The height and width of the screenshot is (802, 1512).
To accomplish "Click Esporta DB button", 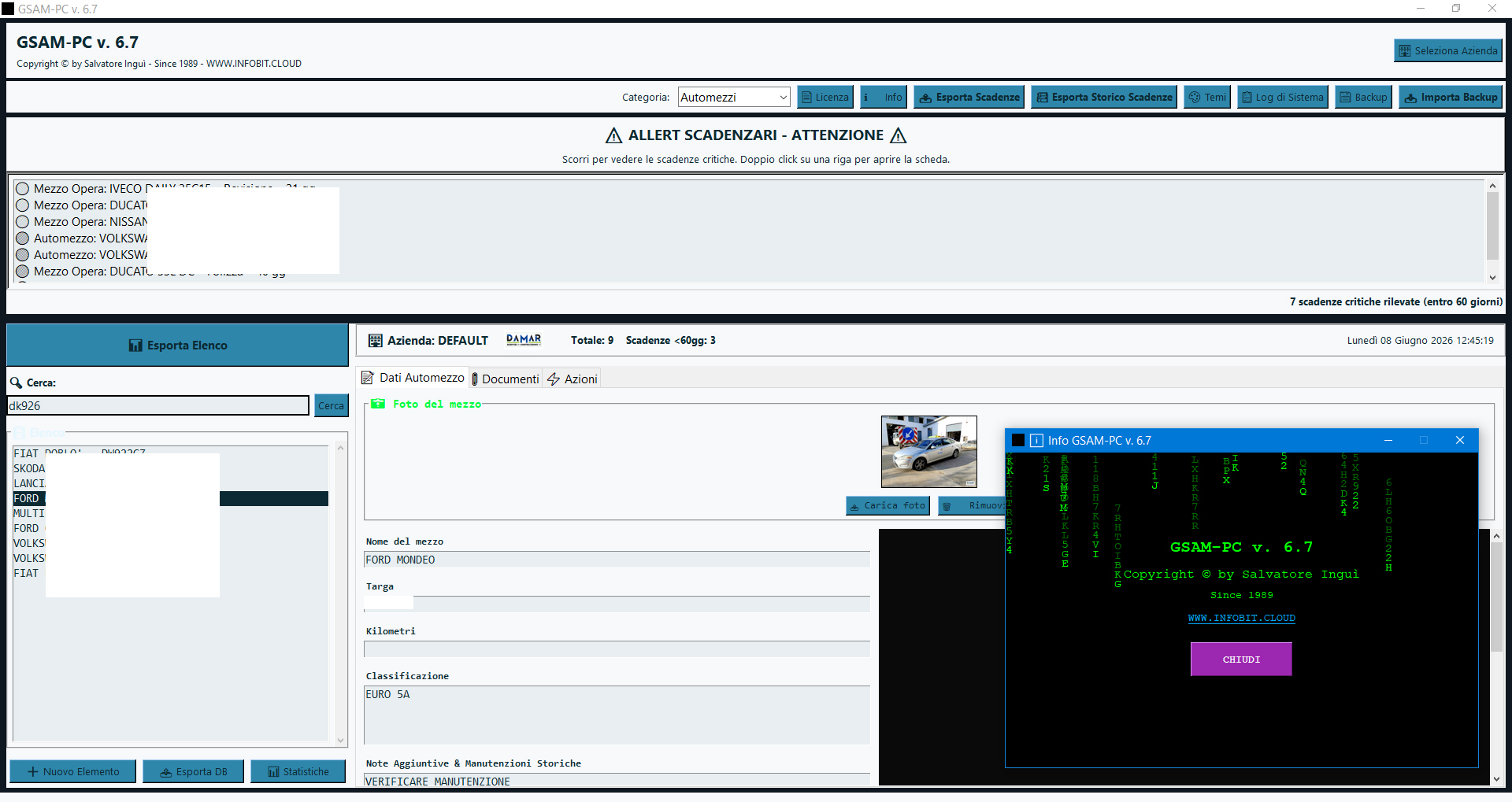I will (194, 771).
